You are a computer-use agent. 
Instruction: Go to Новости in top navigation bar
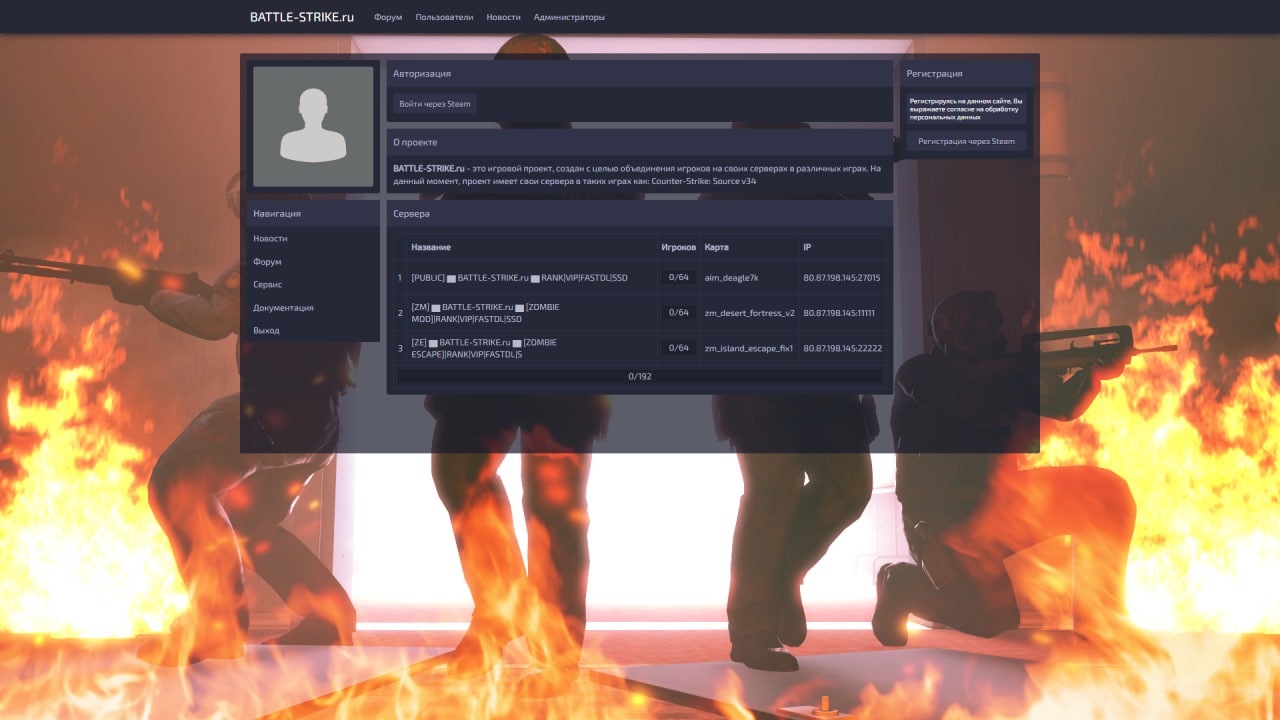tap(503, 17)
